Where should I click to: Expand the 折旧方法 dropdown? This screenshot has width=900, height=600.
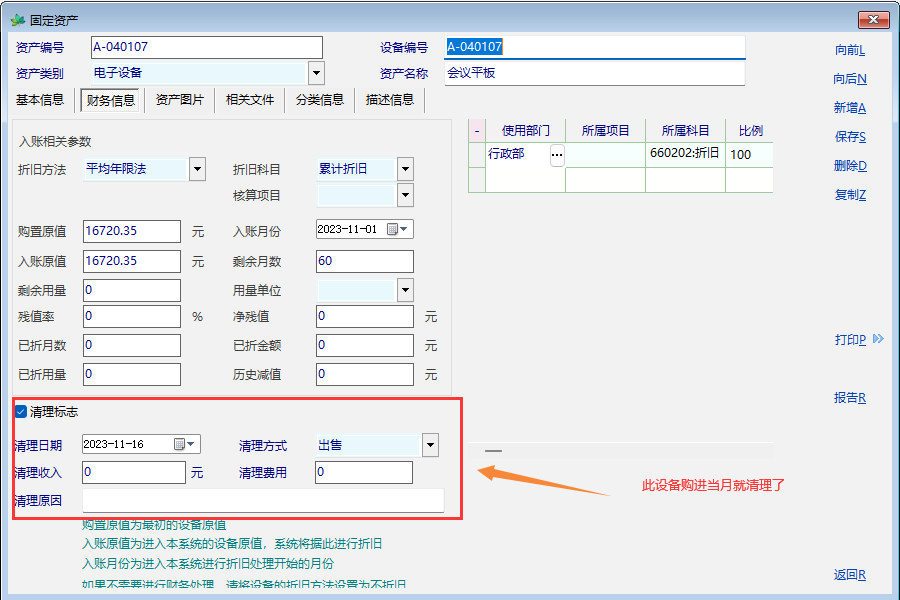coord(197,169)
